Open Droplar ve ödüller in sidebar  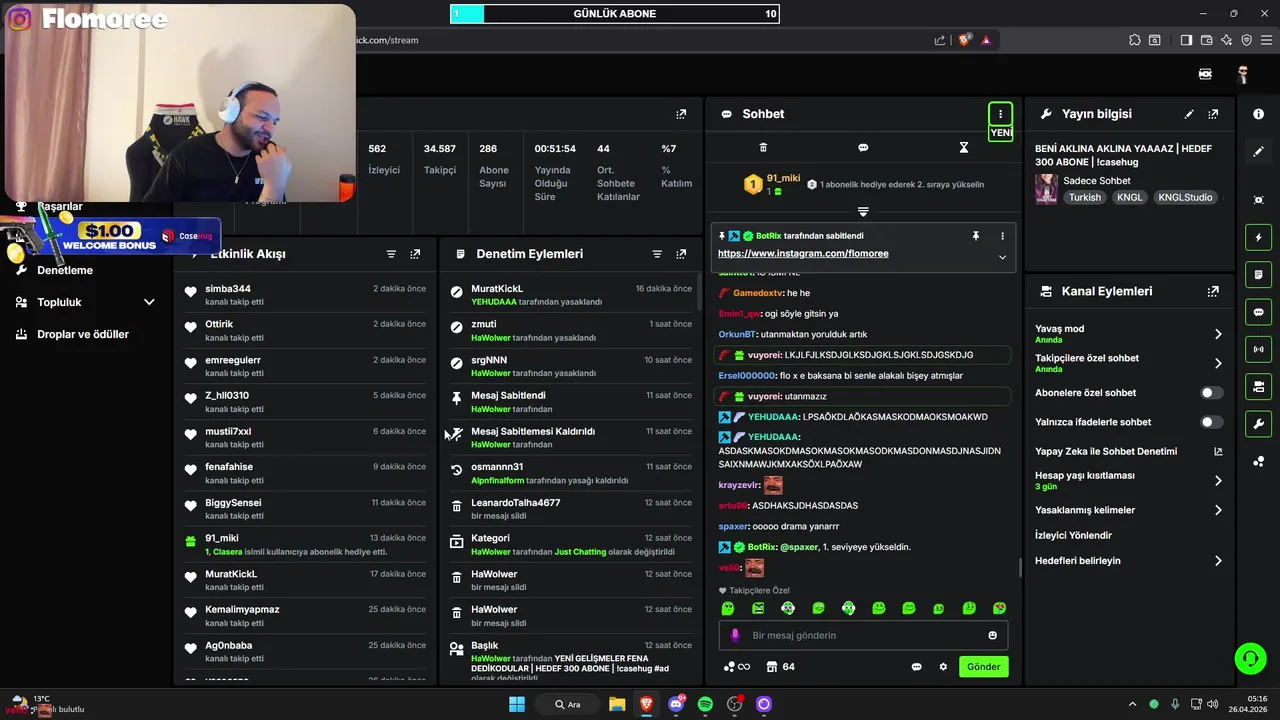pyautogui.click(x=84, y=334)
